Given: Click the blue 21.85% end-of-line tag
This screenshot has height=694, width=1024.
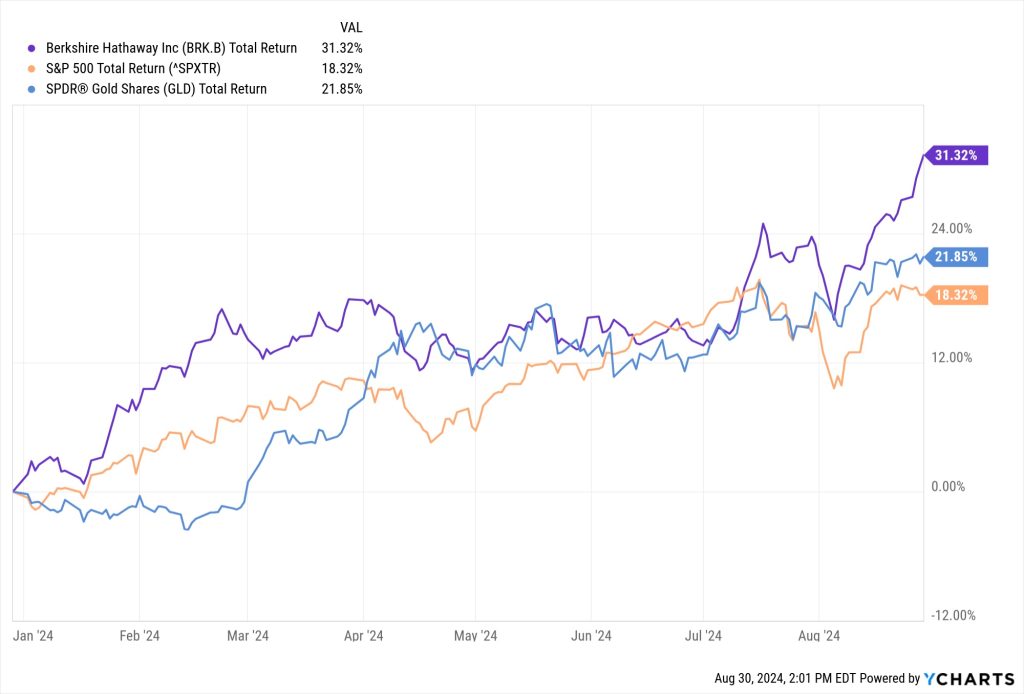Looking at the screenshot, I should (956, 257).
